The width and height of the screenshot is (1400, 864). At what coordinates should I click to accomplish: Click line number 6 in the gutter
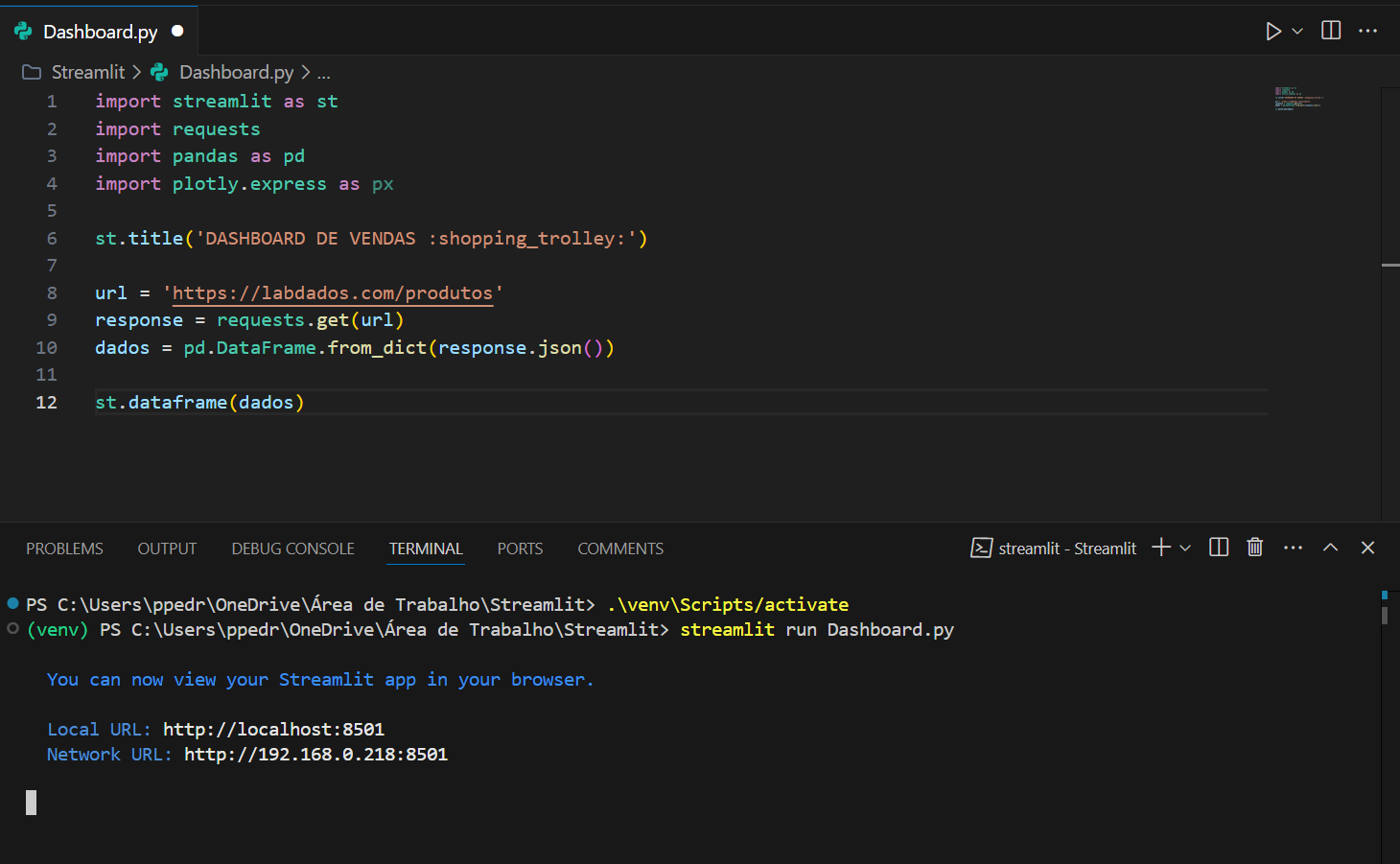pos(52,239)
